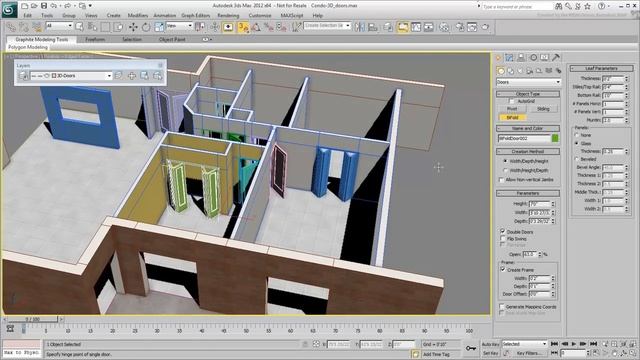Collapse the Name and Color rollout
This screenshot has height=360, width=640.
point(528,128)
